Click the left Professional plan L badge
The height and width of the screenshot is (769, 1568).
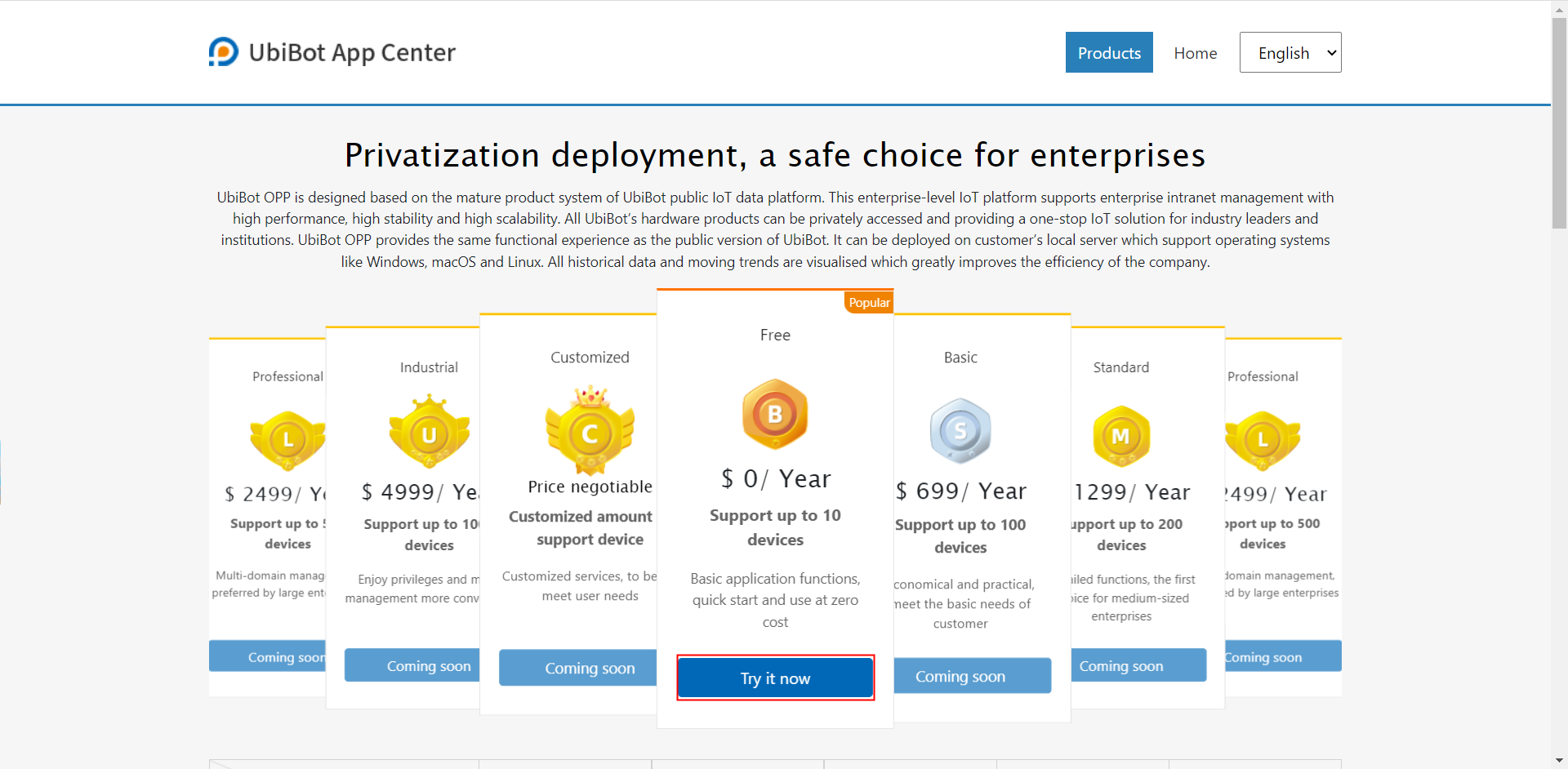click(x=287, y=440)
